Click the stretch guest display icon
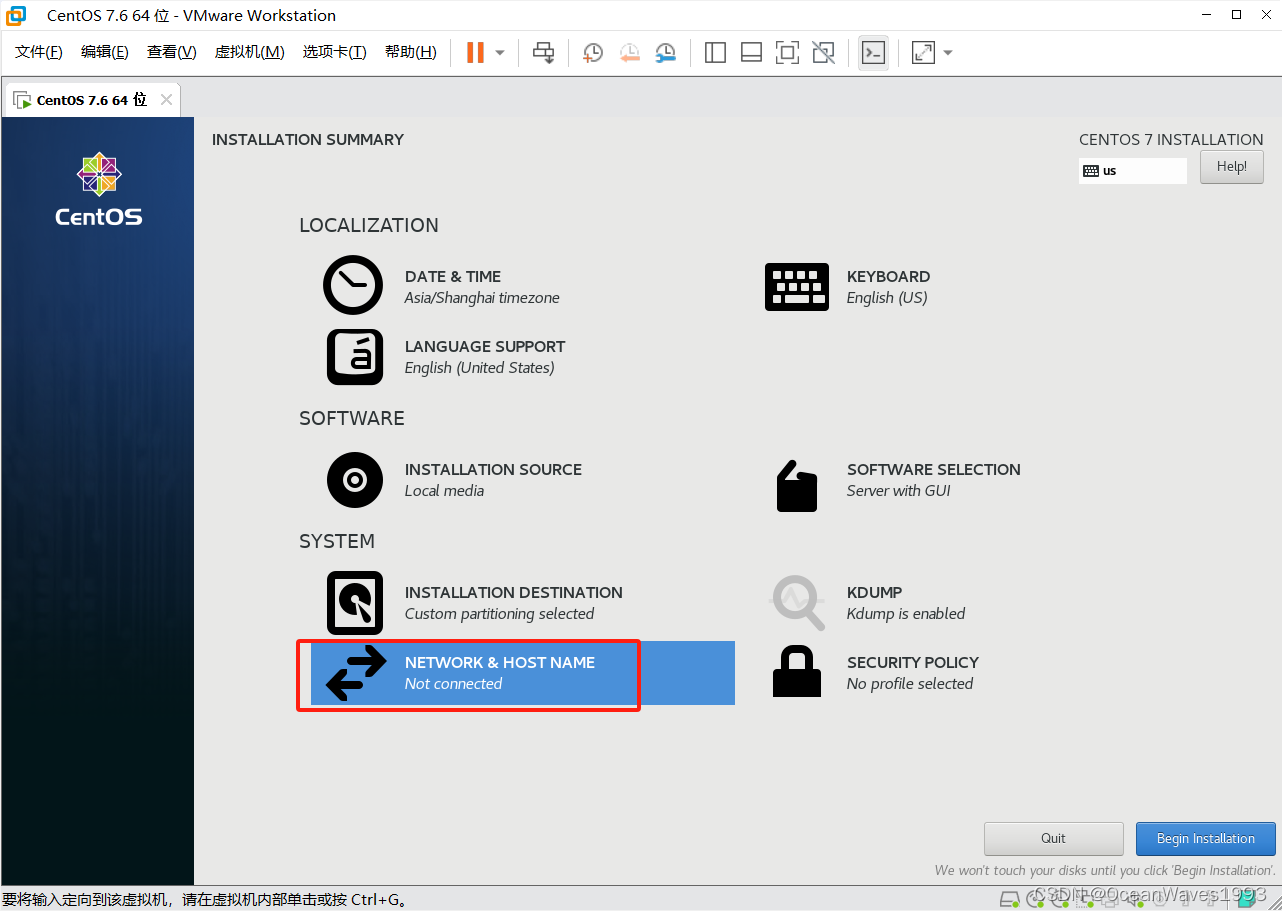1282x911 pixels. point(923,52)
